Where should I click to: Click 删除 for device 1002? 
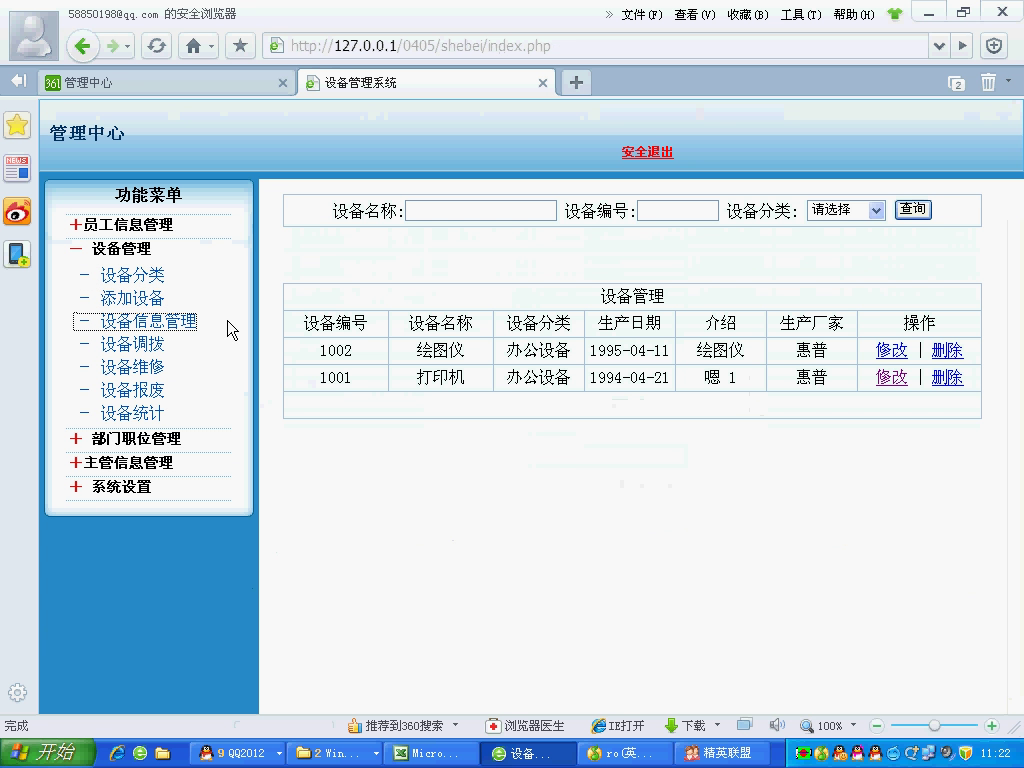point(947,351)
